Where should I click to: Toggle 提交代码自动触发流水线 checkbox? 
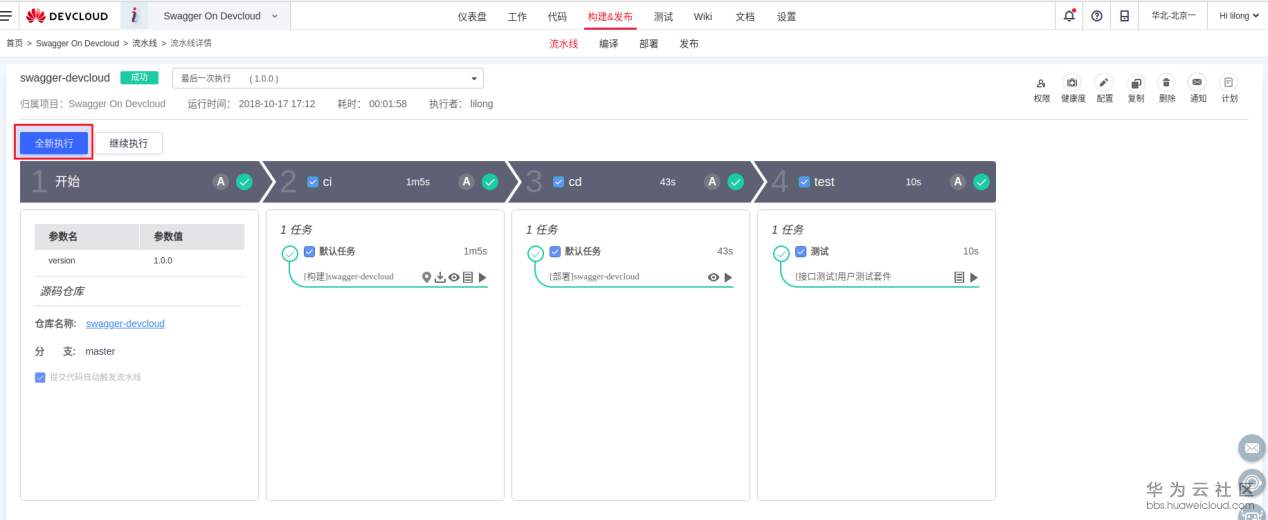tap(40, 377)
